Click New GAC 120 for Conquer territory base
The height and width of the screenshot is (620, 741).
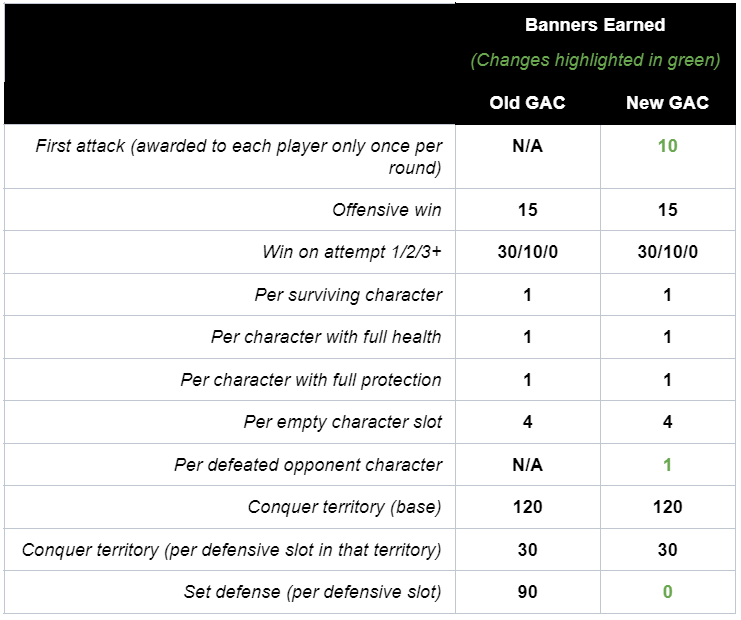click(667, 507)
